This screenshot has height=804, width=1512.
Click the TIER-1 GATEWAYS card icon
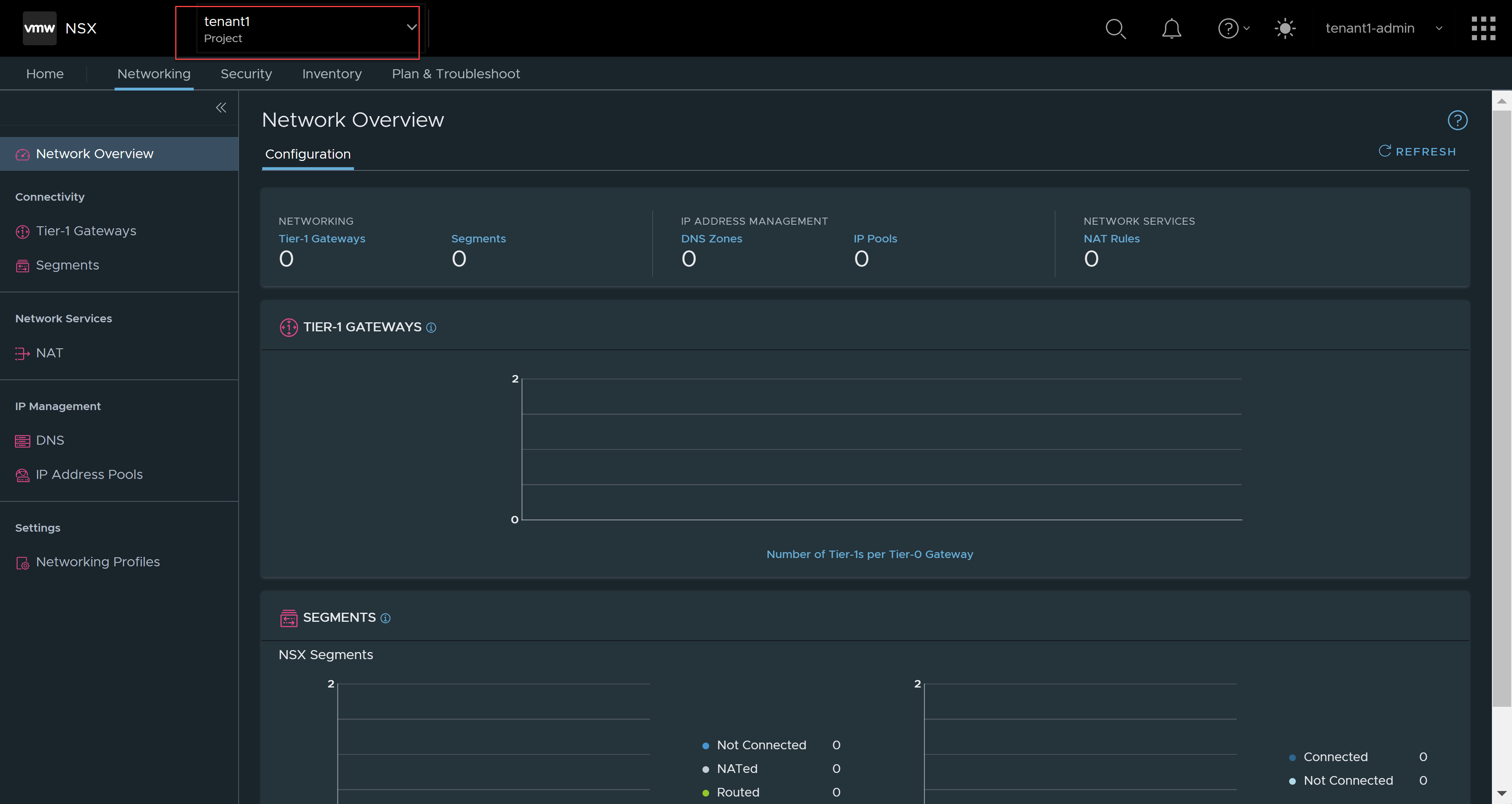(289, 327)
